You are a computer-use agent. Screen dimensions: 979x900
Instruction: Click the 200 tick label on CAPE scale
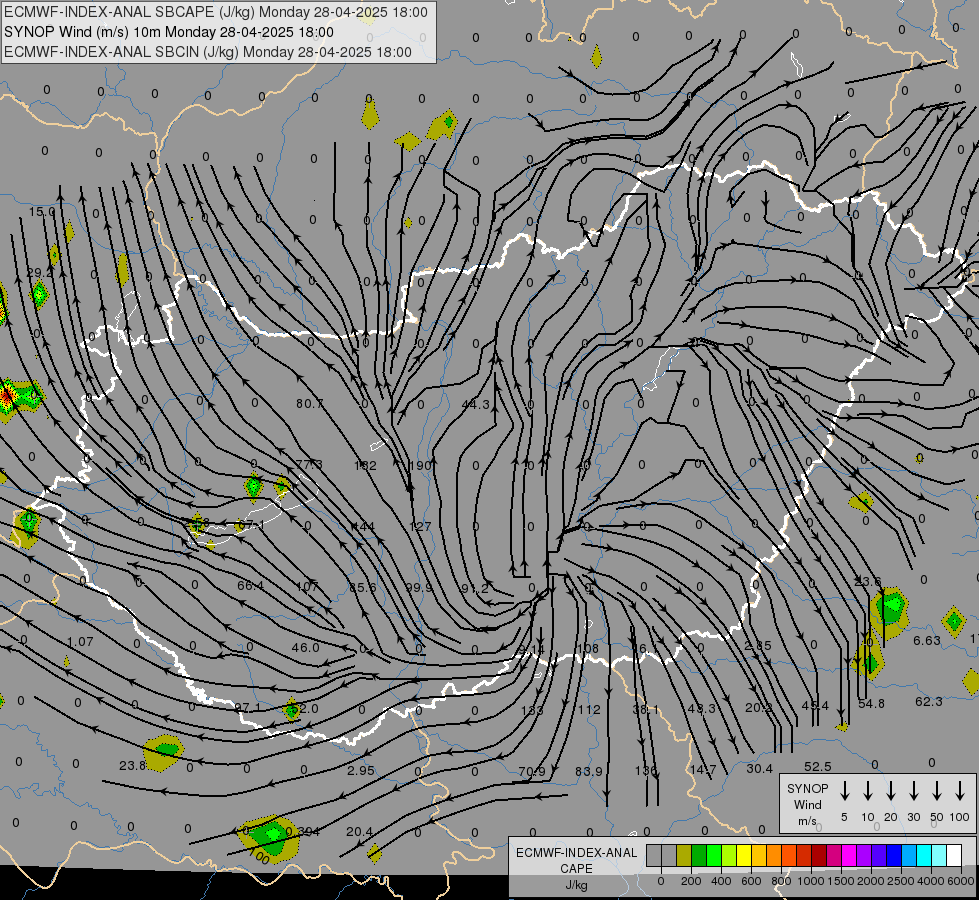pyautogui.click(x=691, y=881)
